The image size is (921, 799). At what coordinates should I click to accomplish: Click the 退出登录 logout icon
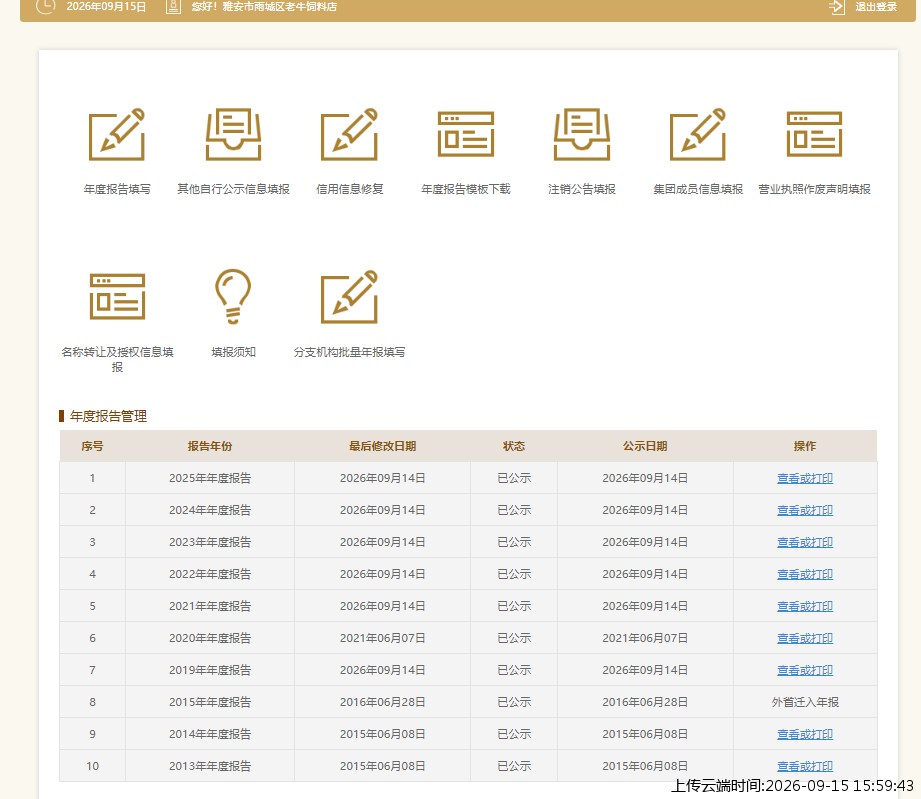(x=836, y=7)
